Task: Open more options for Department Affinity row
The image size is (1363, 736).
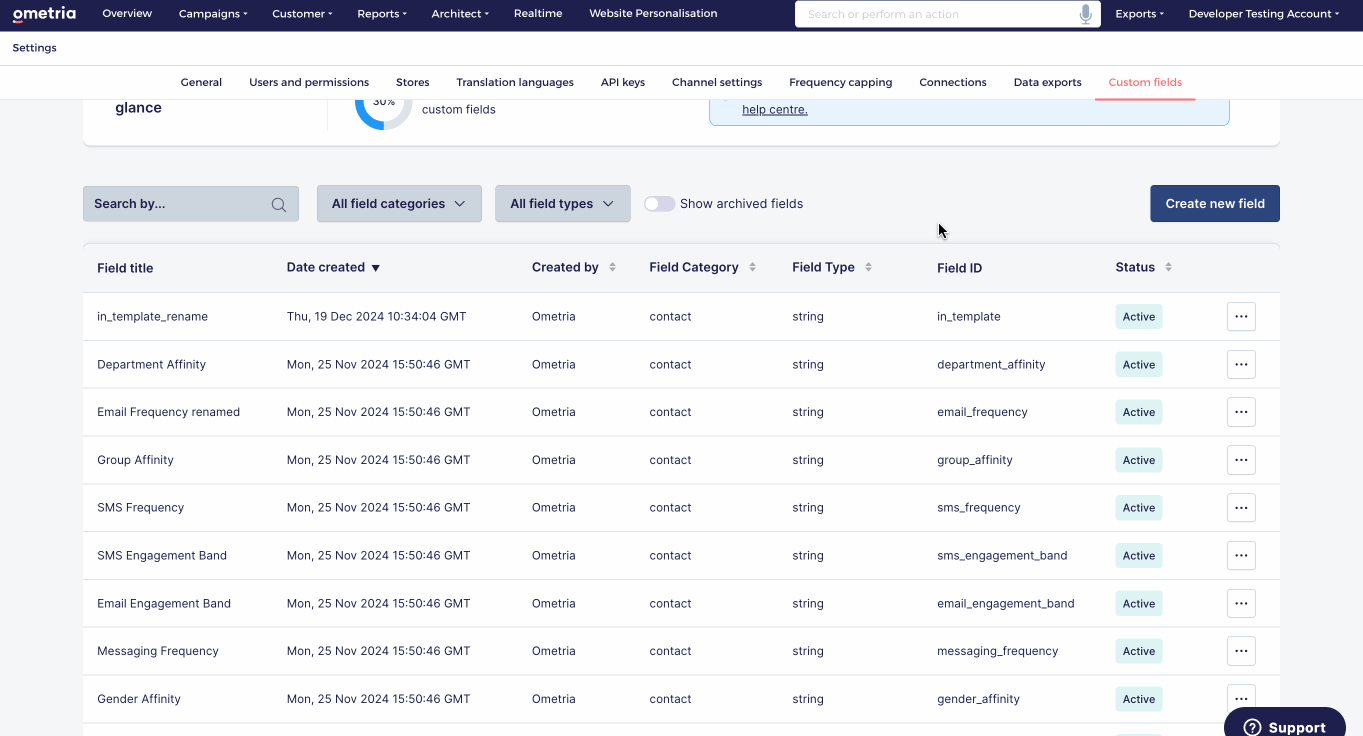Action: click(1241, 364)
